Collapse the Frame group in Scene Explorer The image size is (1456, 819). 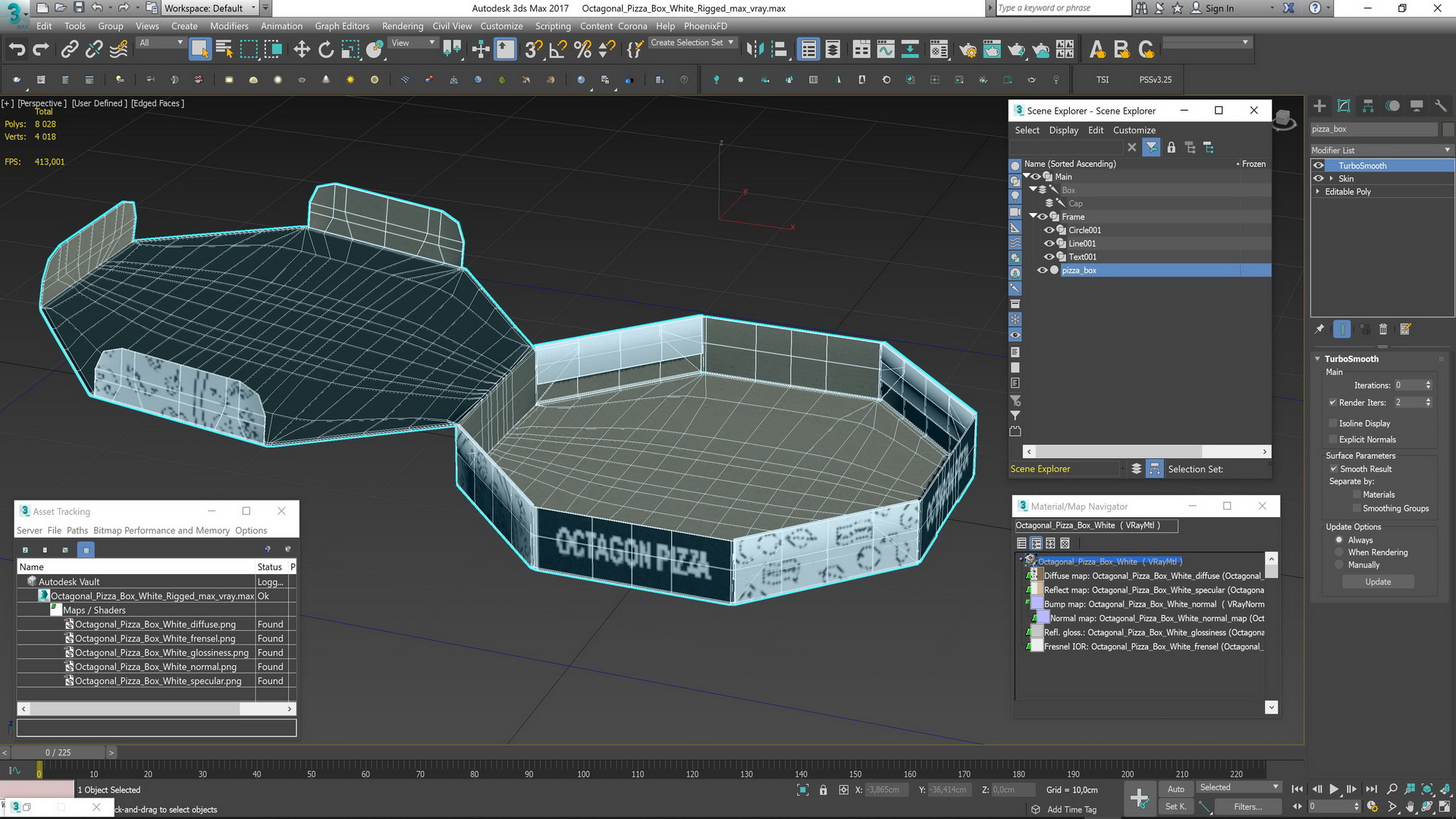tap(1033, 216)
